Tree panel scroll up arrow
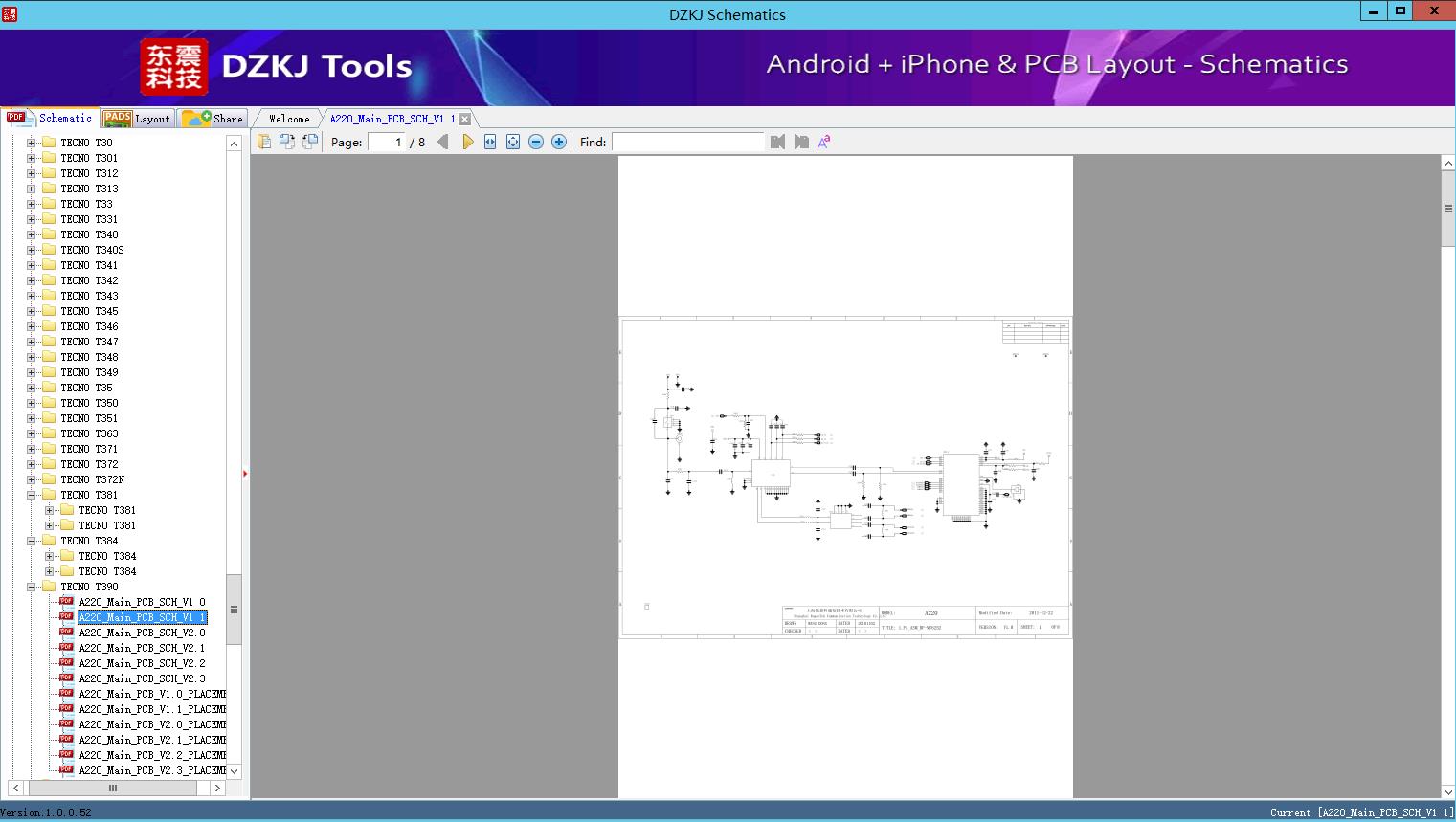The image size is (1456, 822). click(234, 143)
